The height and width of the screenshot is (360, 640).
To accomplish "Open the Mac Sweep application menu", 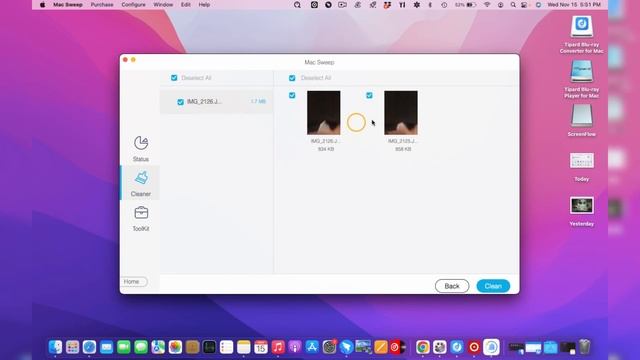I will coord(68,5).
